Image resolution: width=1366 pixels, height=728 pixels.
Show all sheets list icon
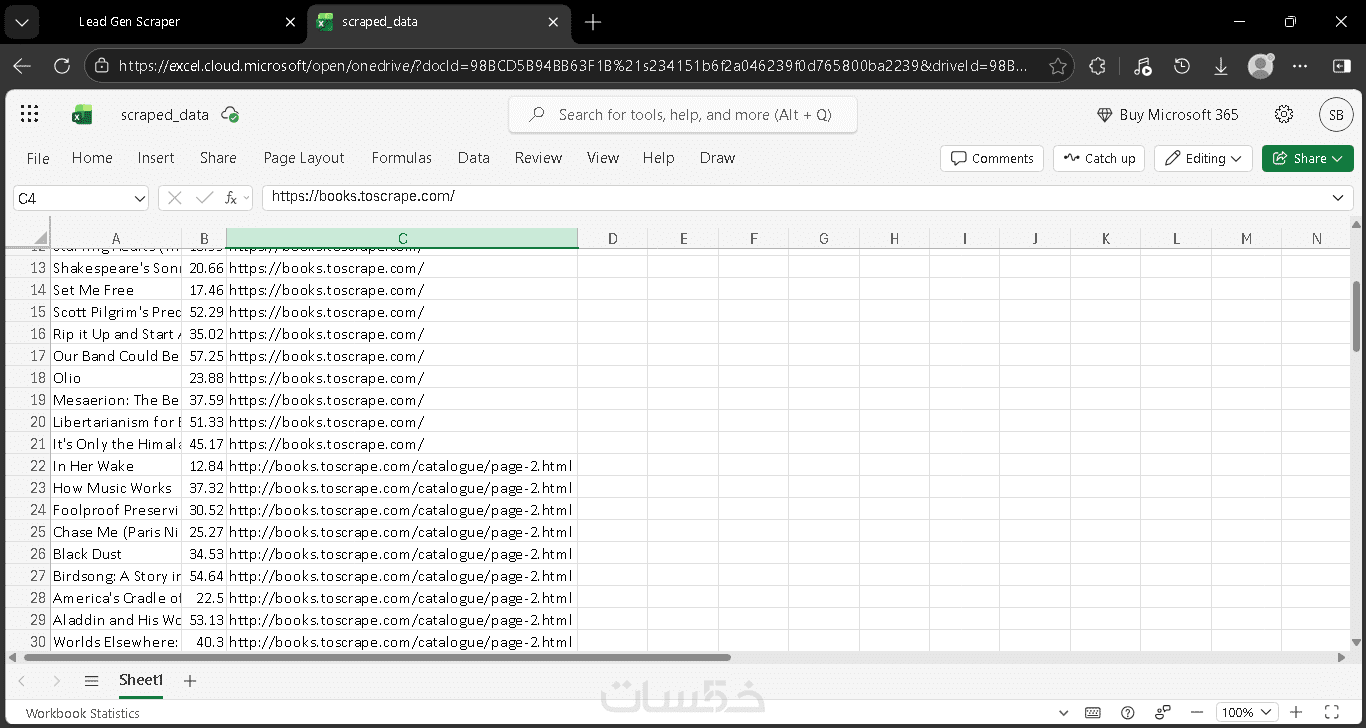point(91,681)
